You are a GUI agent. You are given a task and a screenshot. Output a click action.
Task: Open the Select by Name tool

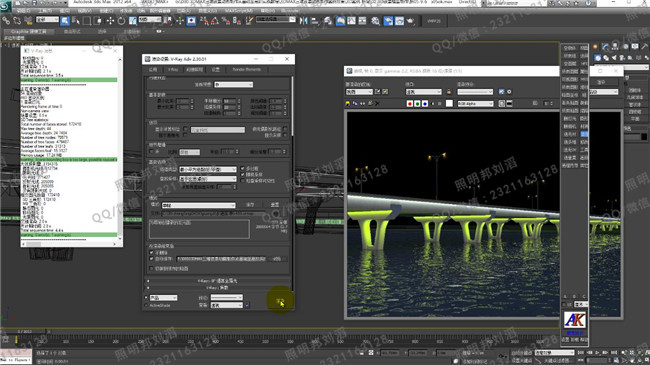(75, 20)
